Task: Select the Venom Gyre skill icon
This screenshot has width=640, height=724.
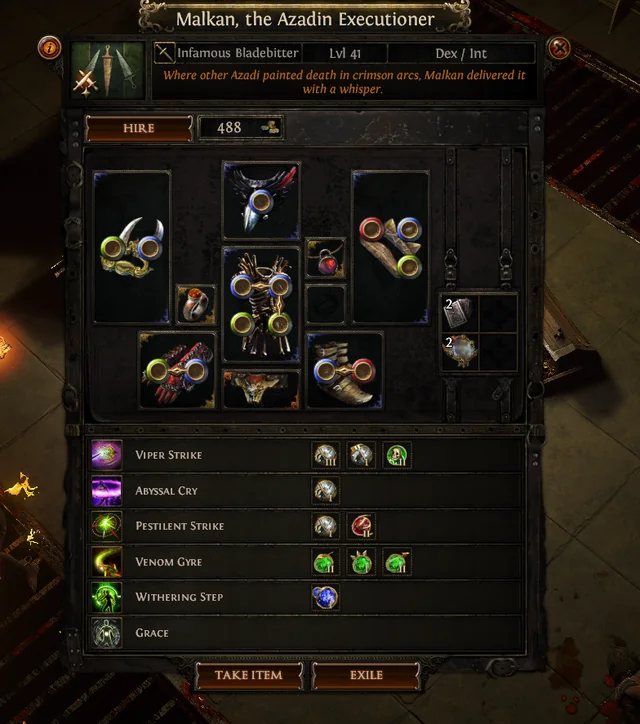Action: coord(107,562)
